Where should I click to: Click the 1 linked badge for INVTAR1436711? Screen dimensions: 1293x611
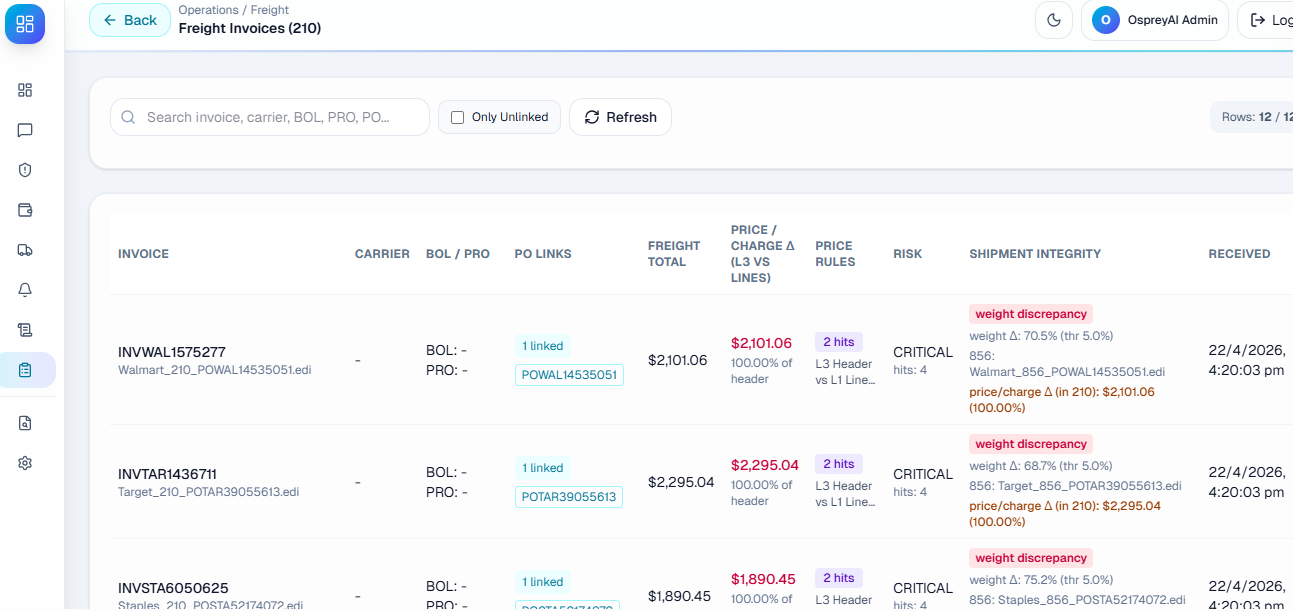(543, 468)
